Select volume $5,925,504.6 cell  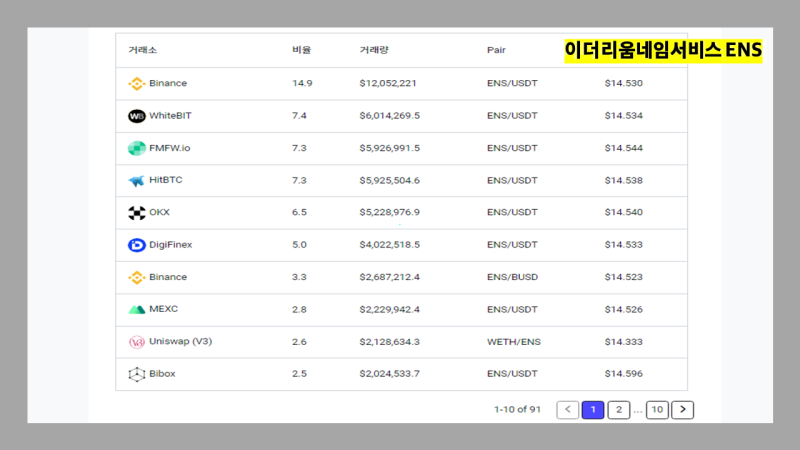click(x=389, y=181)
